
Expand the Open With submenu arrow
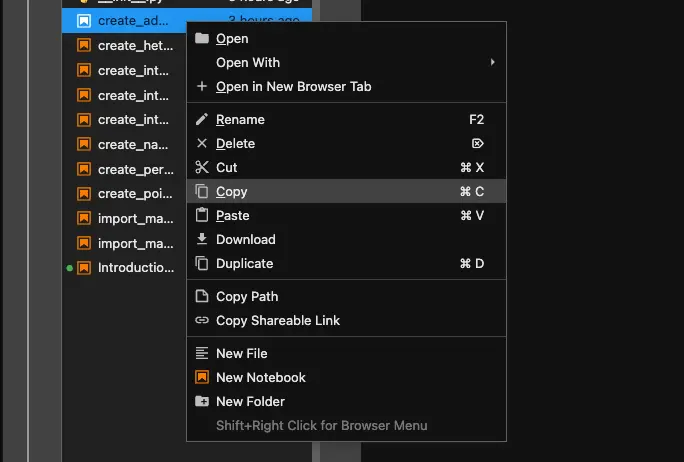click(492, 63)
